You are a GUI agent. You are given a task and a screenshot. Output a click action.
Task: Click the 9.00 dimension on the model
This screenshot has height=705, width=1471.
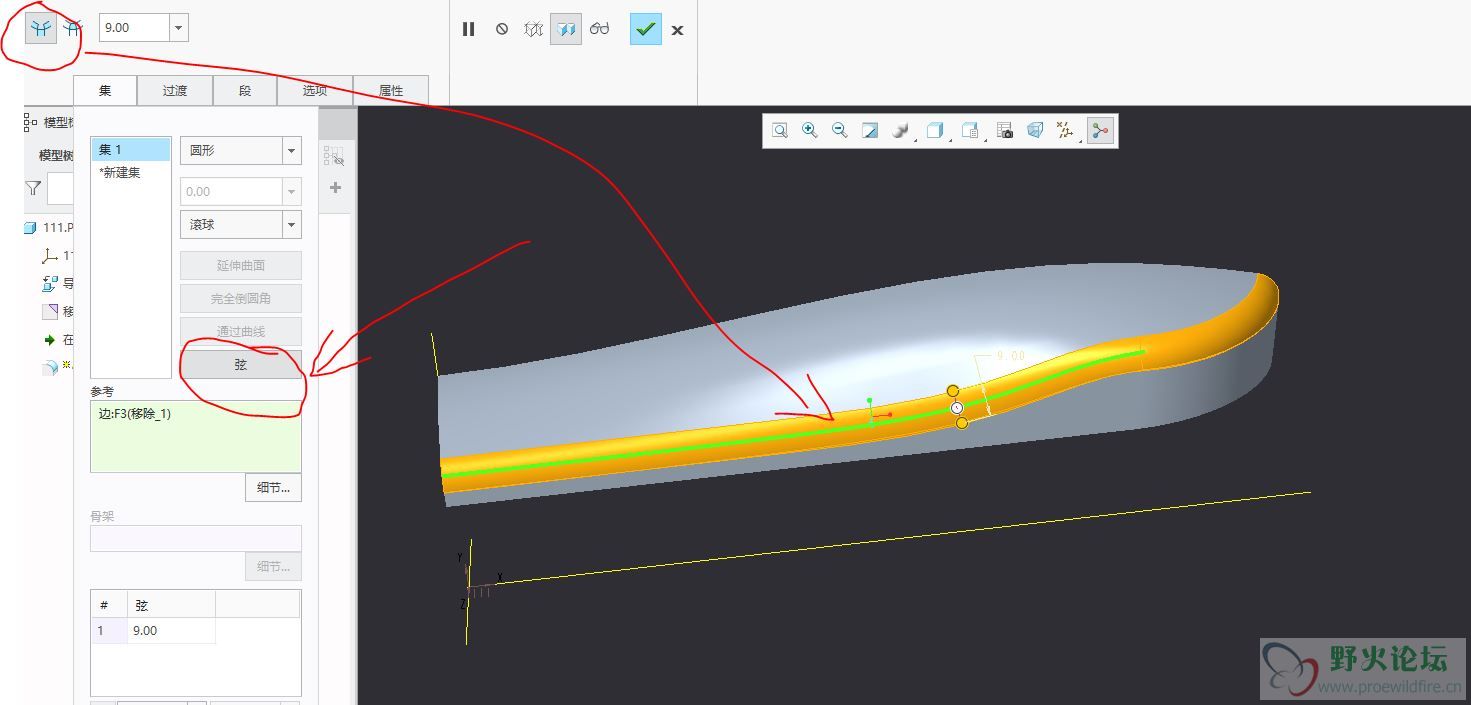pyautogui.click(x=1011, y=355)
